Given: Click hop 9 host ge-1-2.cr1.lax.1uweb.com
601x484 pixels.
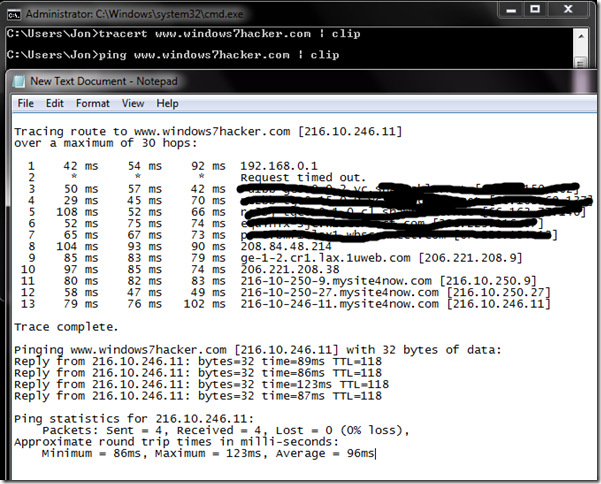Looking at the screenshot, I should click(x=325, y=258).
